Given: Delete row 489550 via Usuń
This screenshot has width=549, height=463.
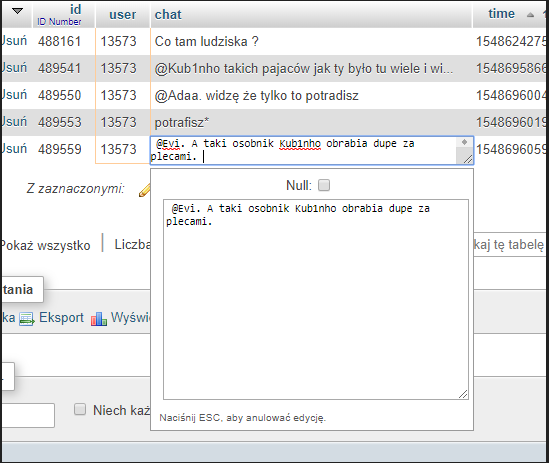Looking at the screenshot, I should coord(13,95).
